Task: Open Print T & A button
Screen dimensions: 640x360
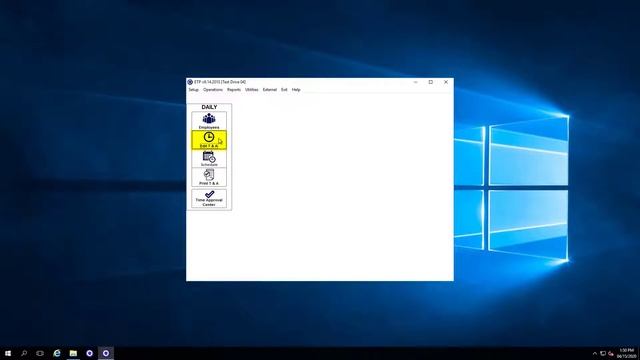Action: (209, 177)
